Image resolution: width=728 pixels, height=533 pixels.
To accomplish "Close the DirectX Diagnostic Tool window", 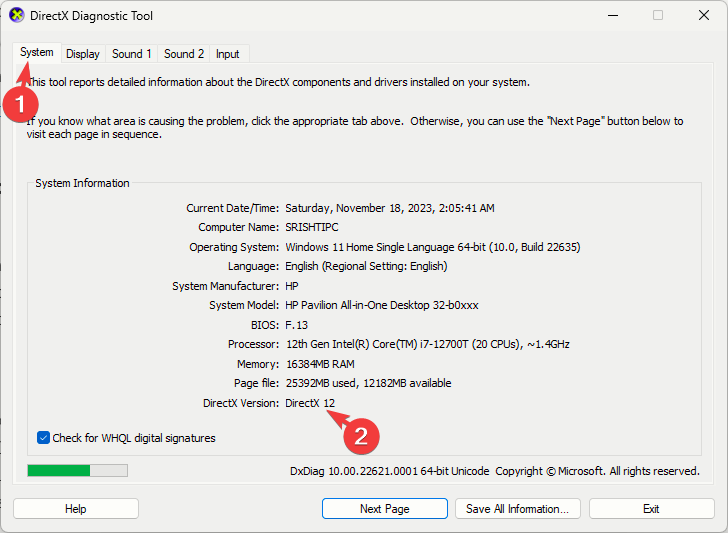I will click(704, 15).
